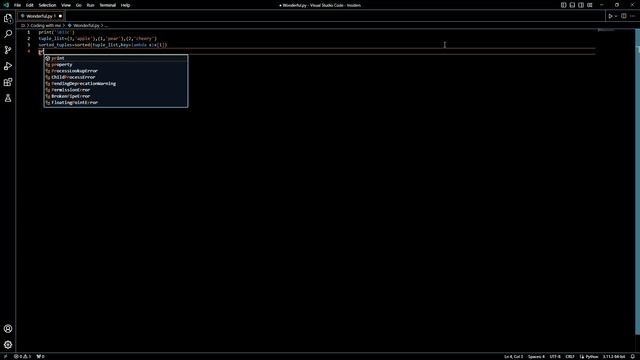The width and height of the screenshot is (640, 360).
Task: Choose 'PendingDeprecationWarning' suggestion
Action: [x=116, y=83]
